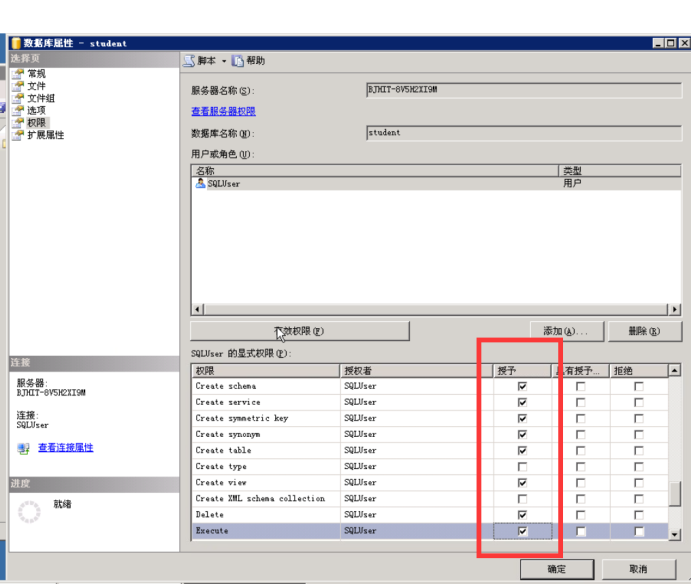The image size is (692, 585).
Task: Click the Help toolbar button
Action: [248, 61]
